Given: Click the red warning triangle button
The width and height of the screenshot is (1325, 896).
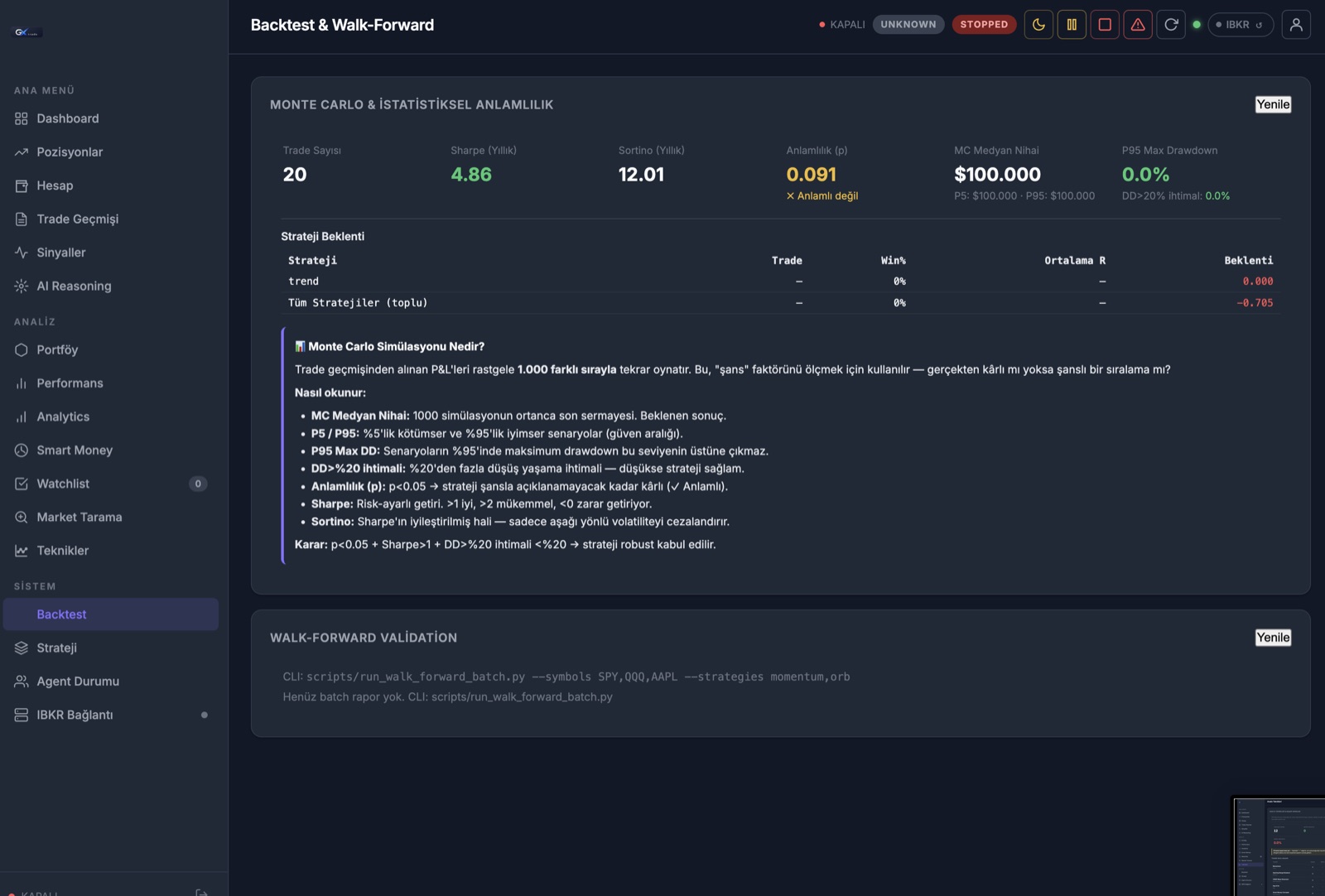Looking at the screenshot, I should click(1138, 25).
